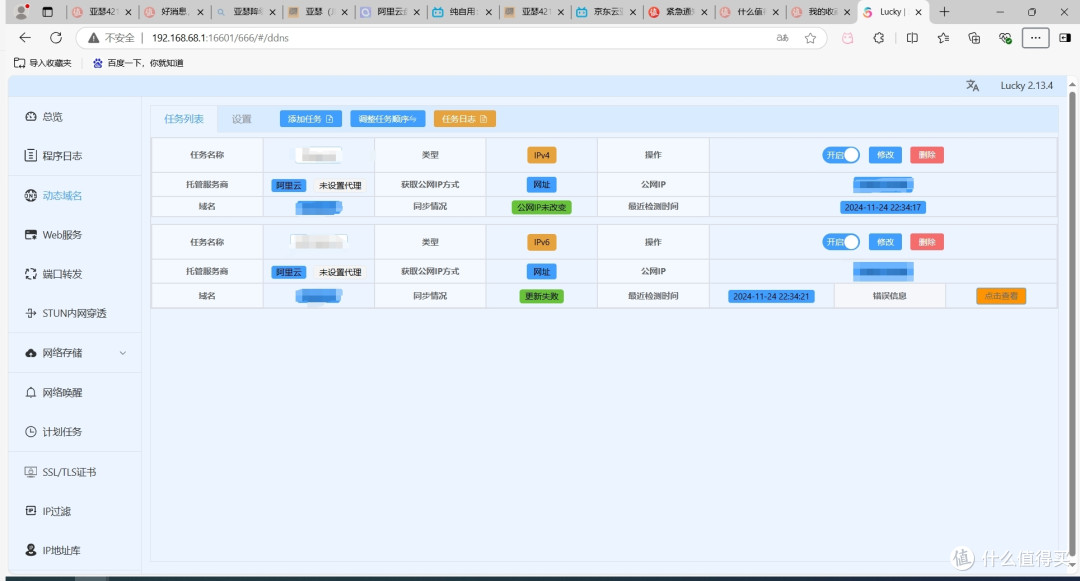Click the IPv4 type tag

(x=541, y=155)
